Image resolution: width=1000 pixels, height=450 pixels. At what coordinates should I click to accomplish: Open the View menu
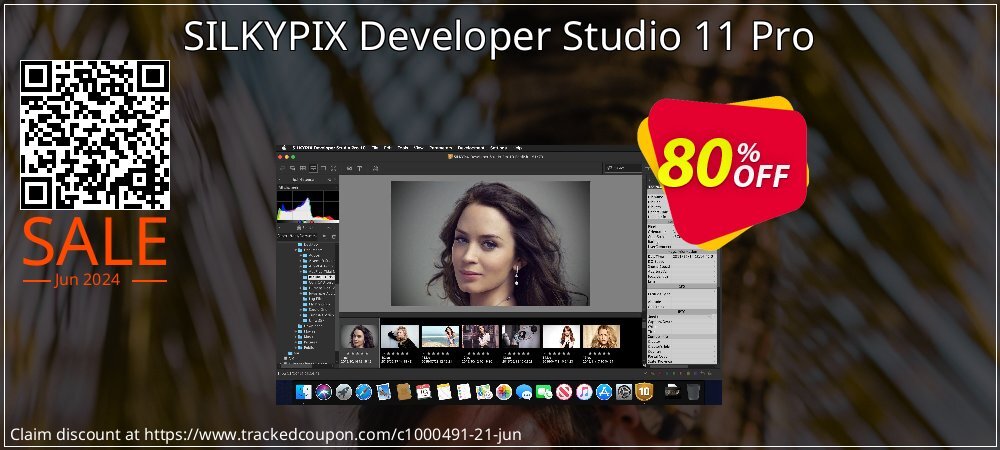click(418, 148)
